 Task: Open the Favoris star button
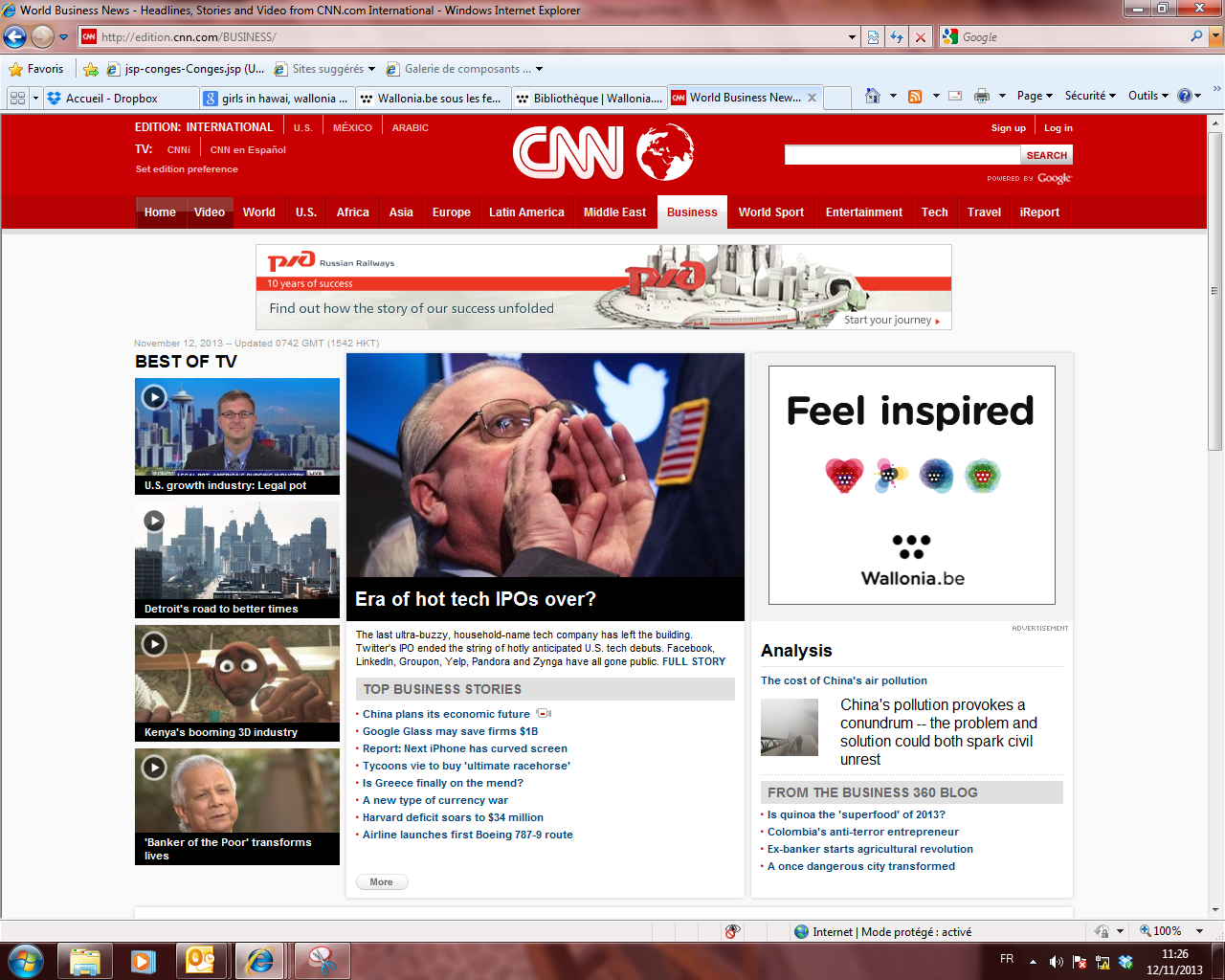35,69
